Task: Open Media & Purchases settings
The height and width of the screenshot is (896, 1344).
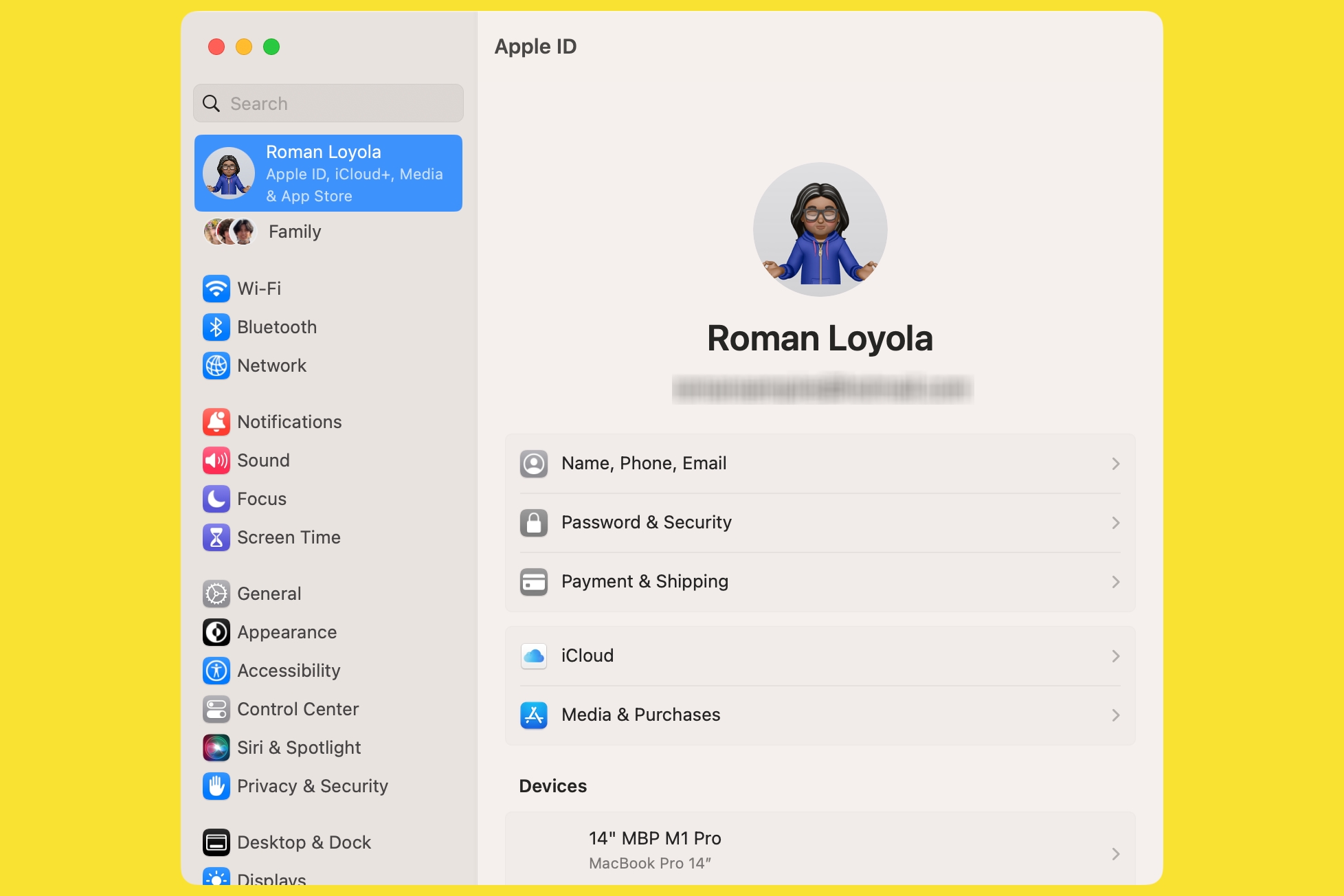Action: click(820, 714)
